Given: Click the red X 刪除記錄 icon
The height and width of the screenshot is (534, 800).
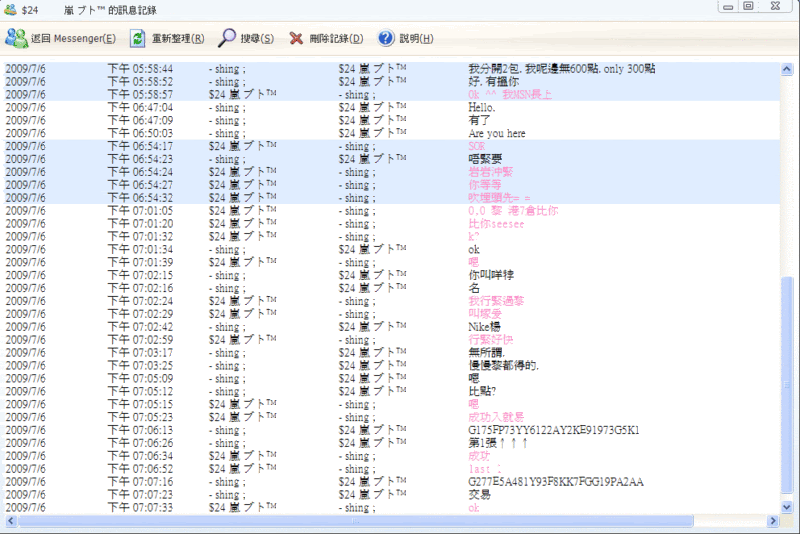Looking at the screenshot, I should [x=296, y=38].
